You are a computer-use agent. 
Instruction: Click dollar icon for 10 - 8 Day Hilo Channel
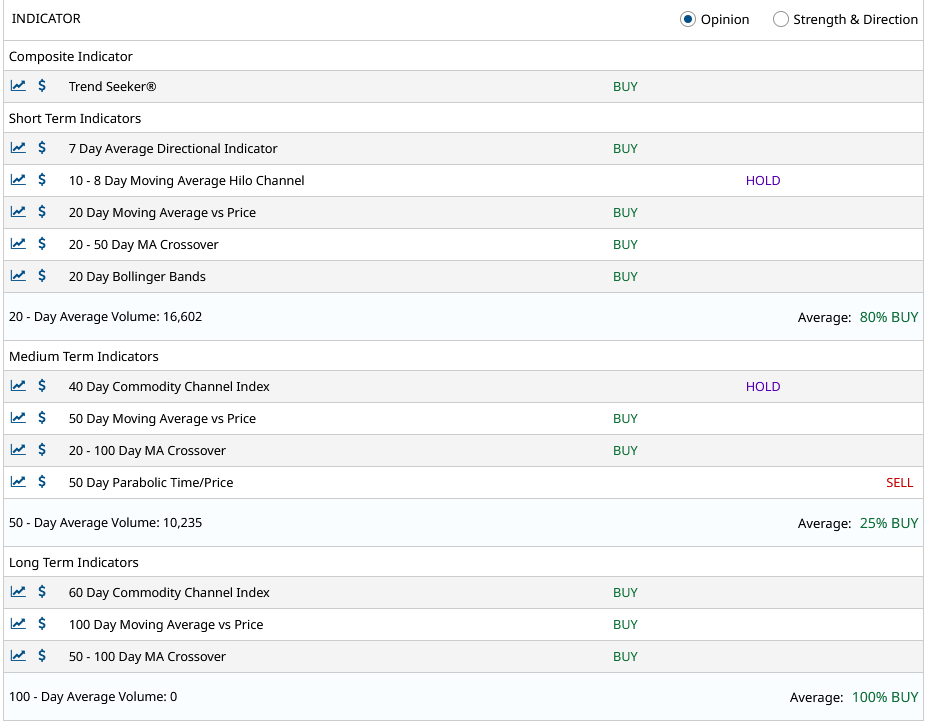(42, 180)
